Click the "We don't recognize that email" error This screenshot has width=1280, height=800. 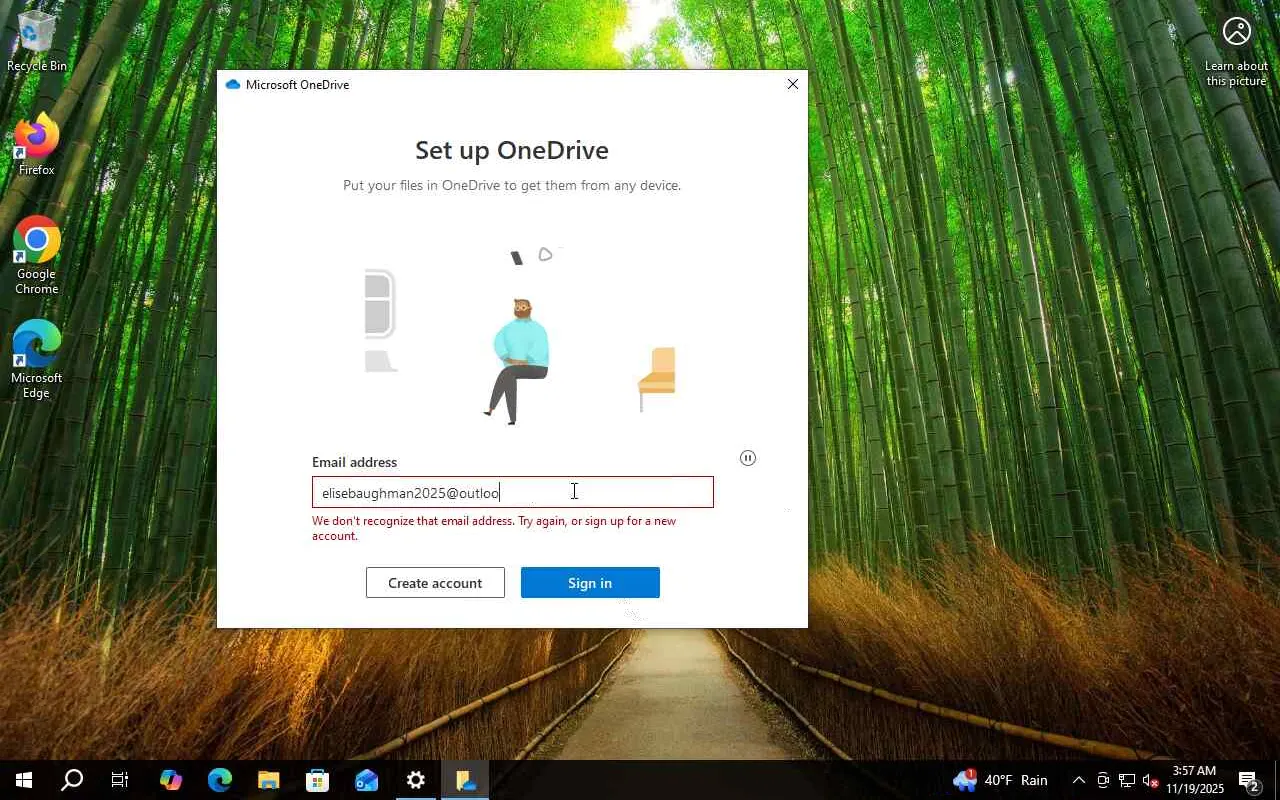click(x=494, y=528)
